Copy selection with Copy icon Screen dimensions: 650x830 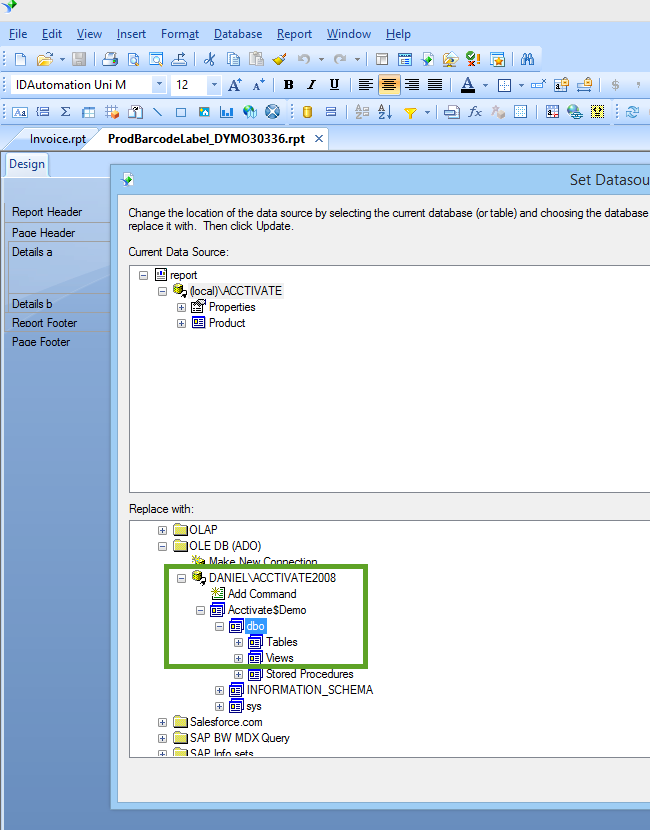233,59
